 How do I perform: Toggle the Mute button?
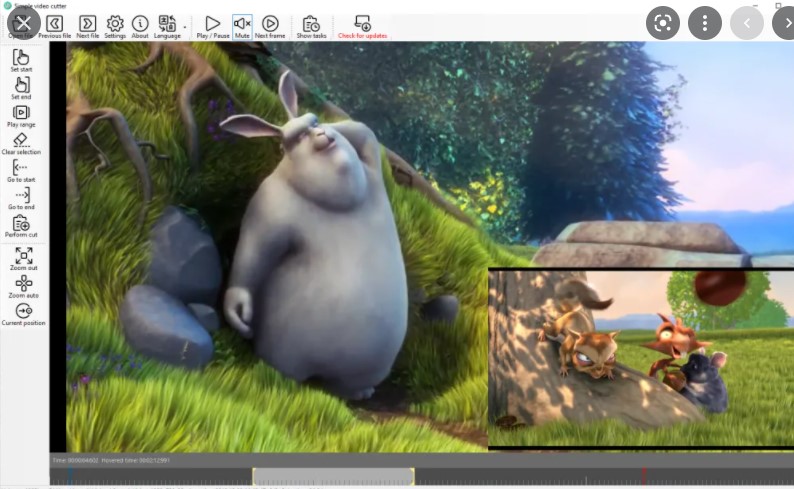(242, 27)
